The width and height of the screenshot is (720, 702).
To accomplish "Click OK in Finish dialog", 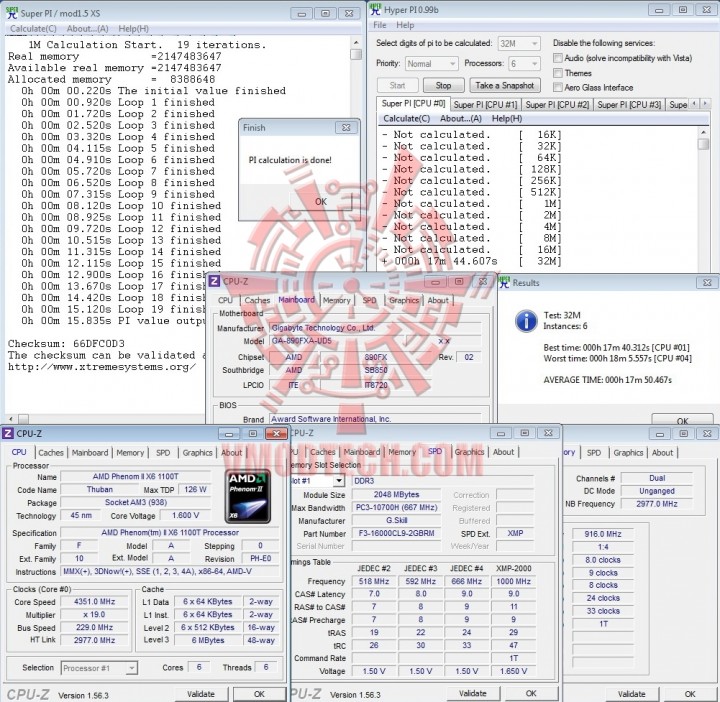I will coord(321,202).
